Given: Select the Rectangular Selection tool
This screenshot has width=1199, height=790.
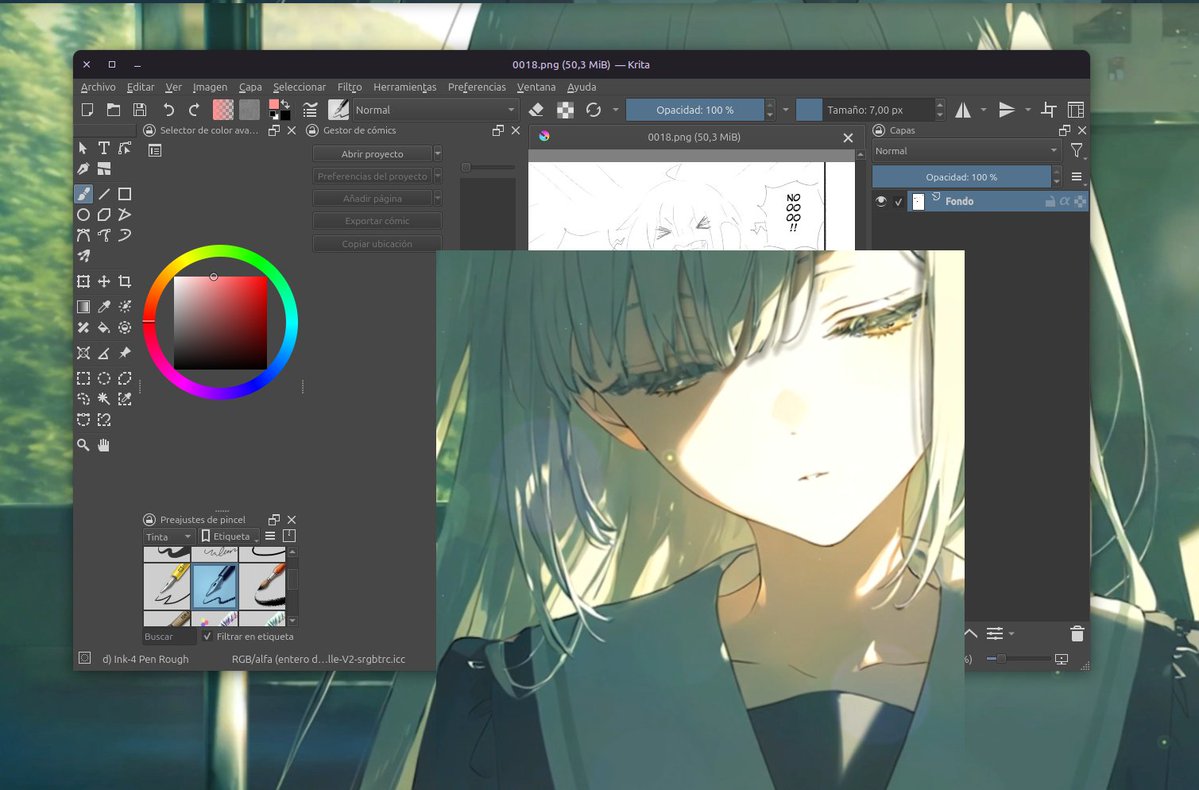Looking at the screenshot, I should click(83, 378).
